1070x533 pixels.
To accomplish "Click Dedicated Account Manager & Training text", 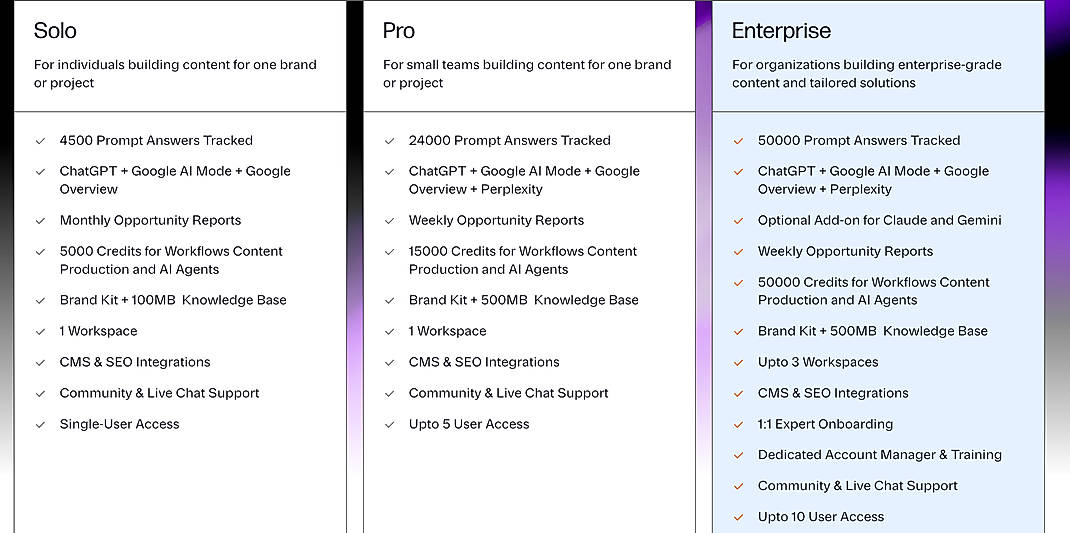I will click(x=880, y=455).
